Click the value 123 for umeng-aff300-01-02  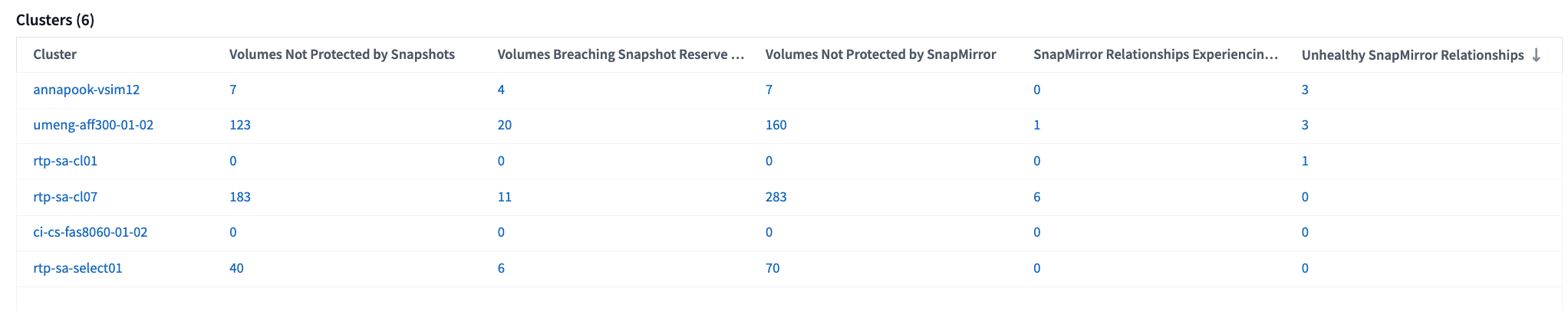pyautogui.click(x=240, y=125)
